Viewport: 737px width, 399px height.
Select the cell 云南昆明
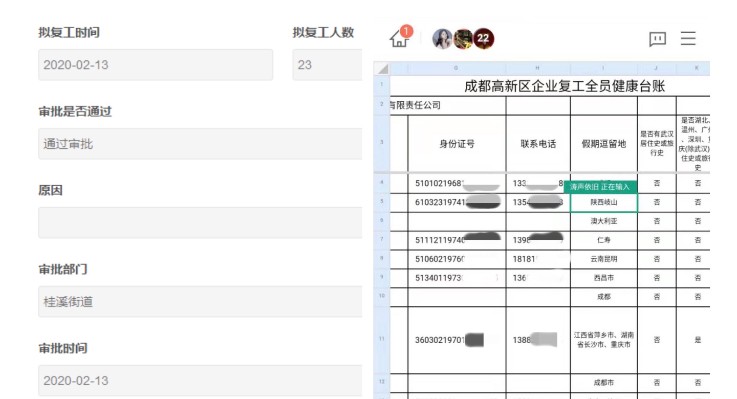(604, 259)
